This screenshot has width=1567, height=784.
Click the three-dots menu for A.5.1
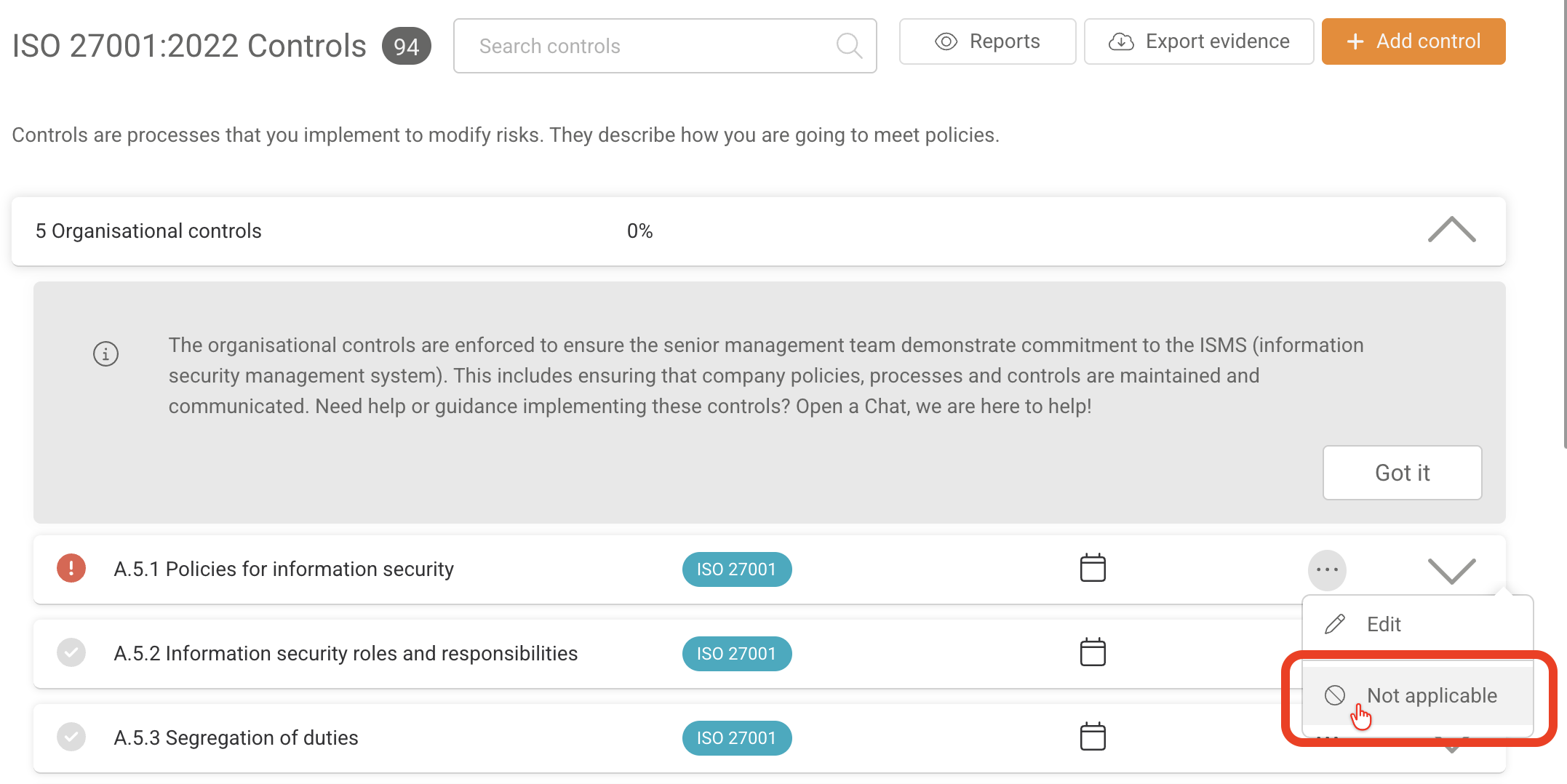point(1327,570)
